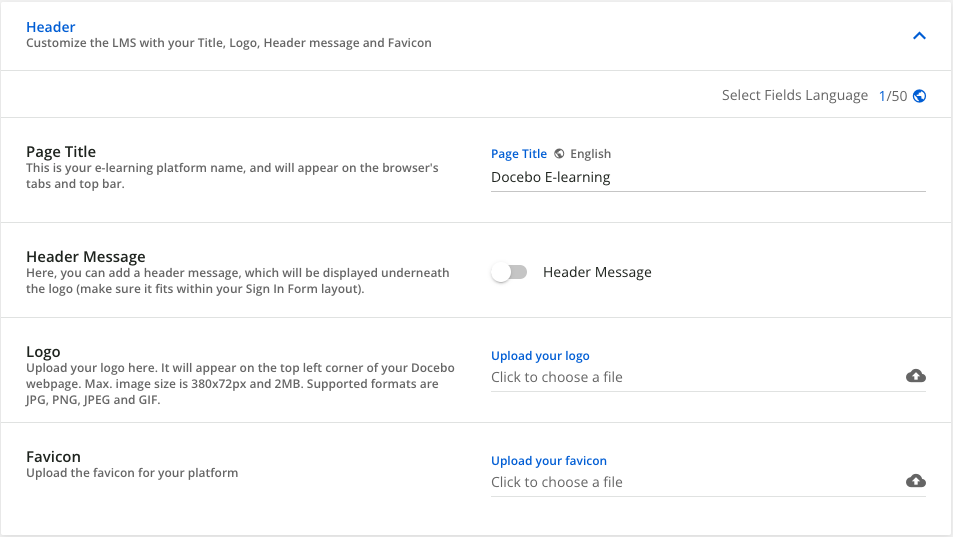Edit the Docebo E-learning page title field

(x=708, y=177)
